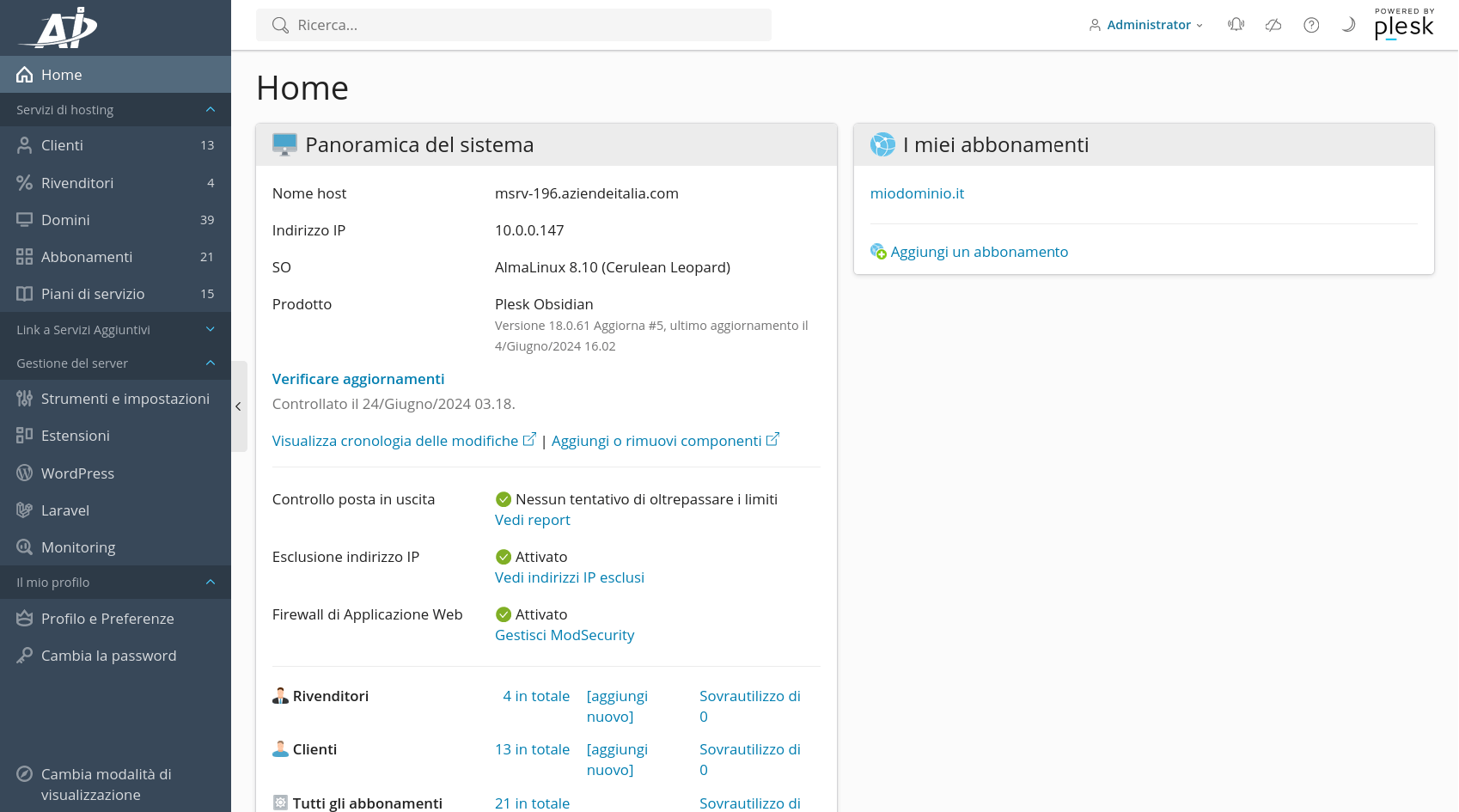Open 21 in totale abbonamenti link
The width and height of the screenshot is (1459, 812).
532,803
